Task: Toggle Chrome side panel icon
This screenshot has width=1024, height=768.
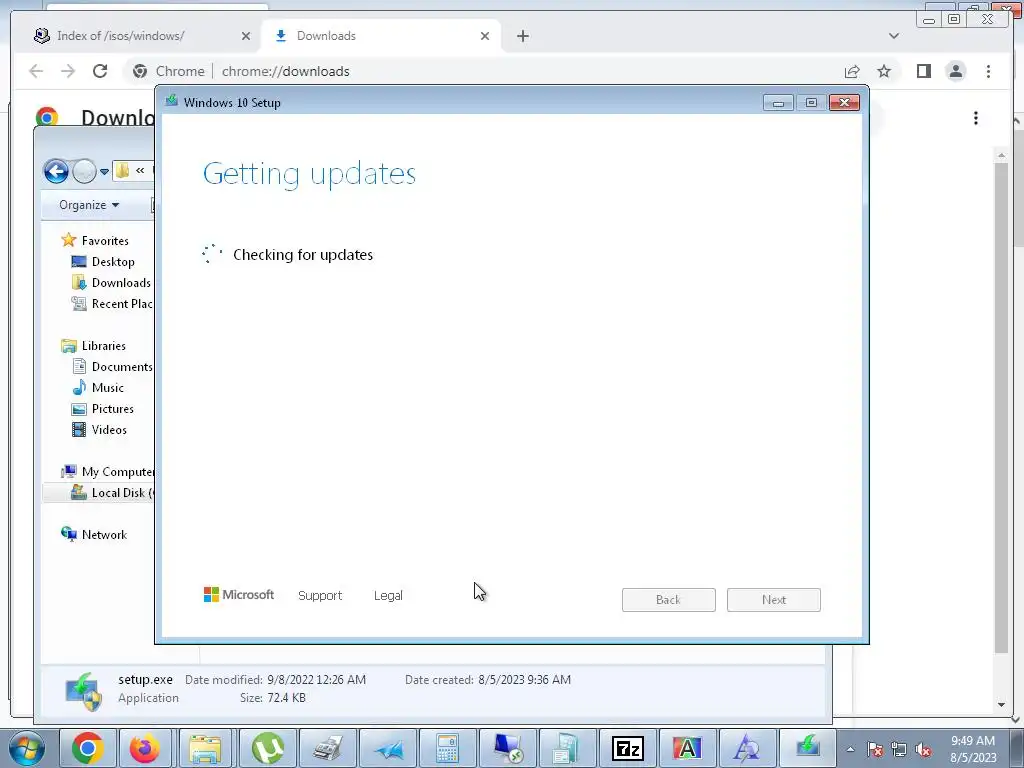Action: coord(923,71)
